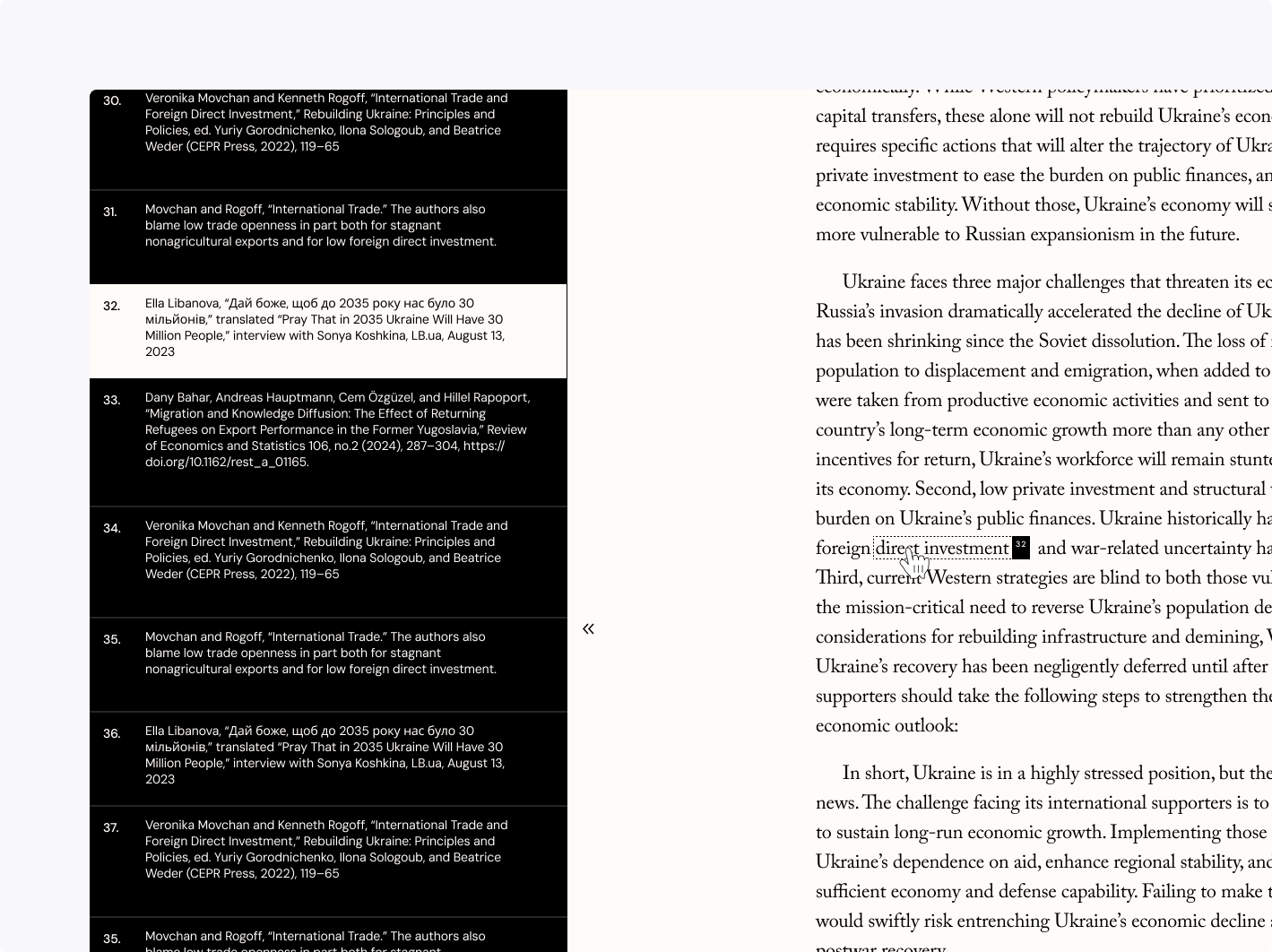1272x952 pixels.
Task: Click footnote number 36. label
Action: point(111,733)
